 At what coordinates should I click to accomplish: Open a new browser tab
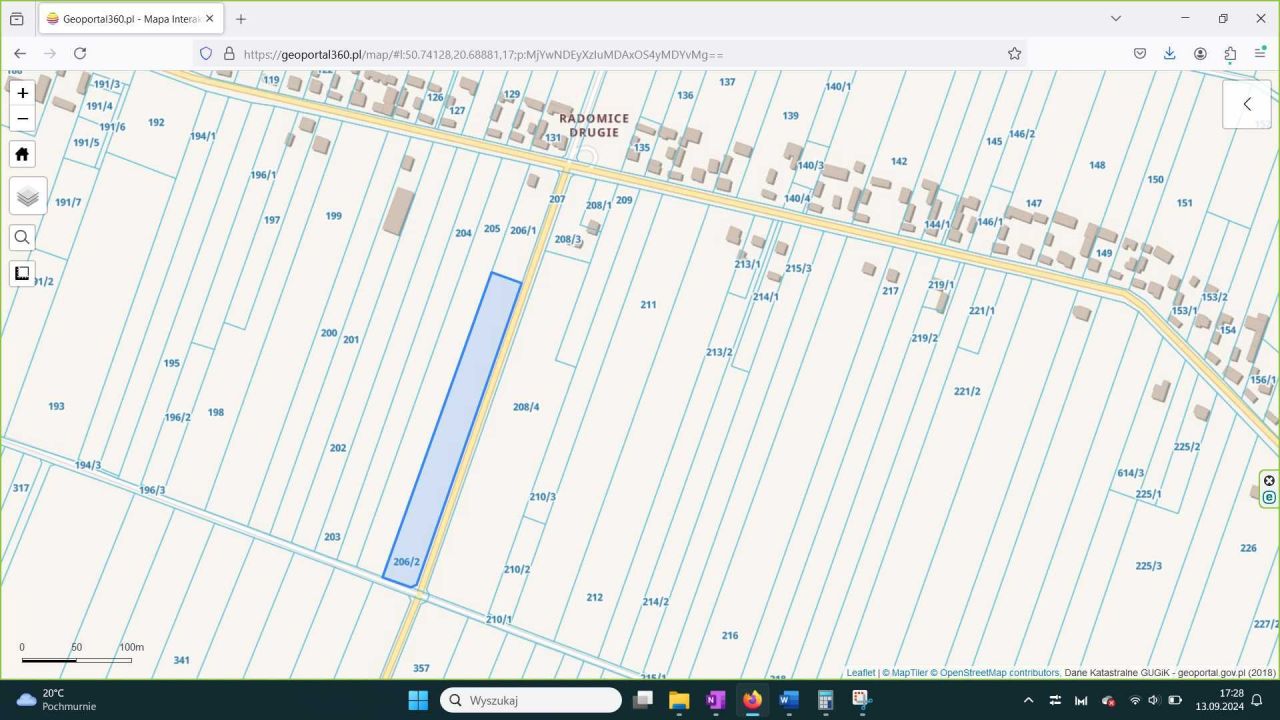(241, 18)
